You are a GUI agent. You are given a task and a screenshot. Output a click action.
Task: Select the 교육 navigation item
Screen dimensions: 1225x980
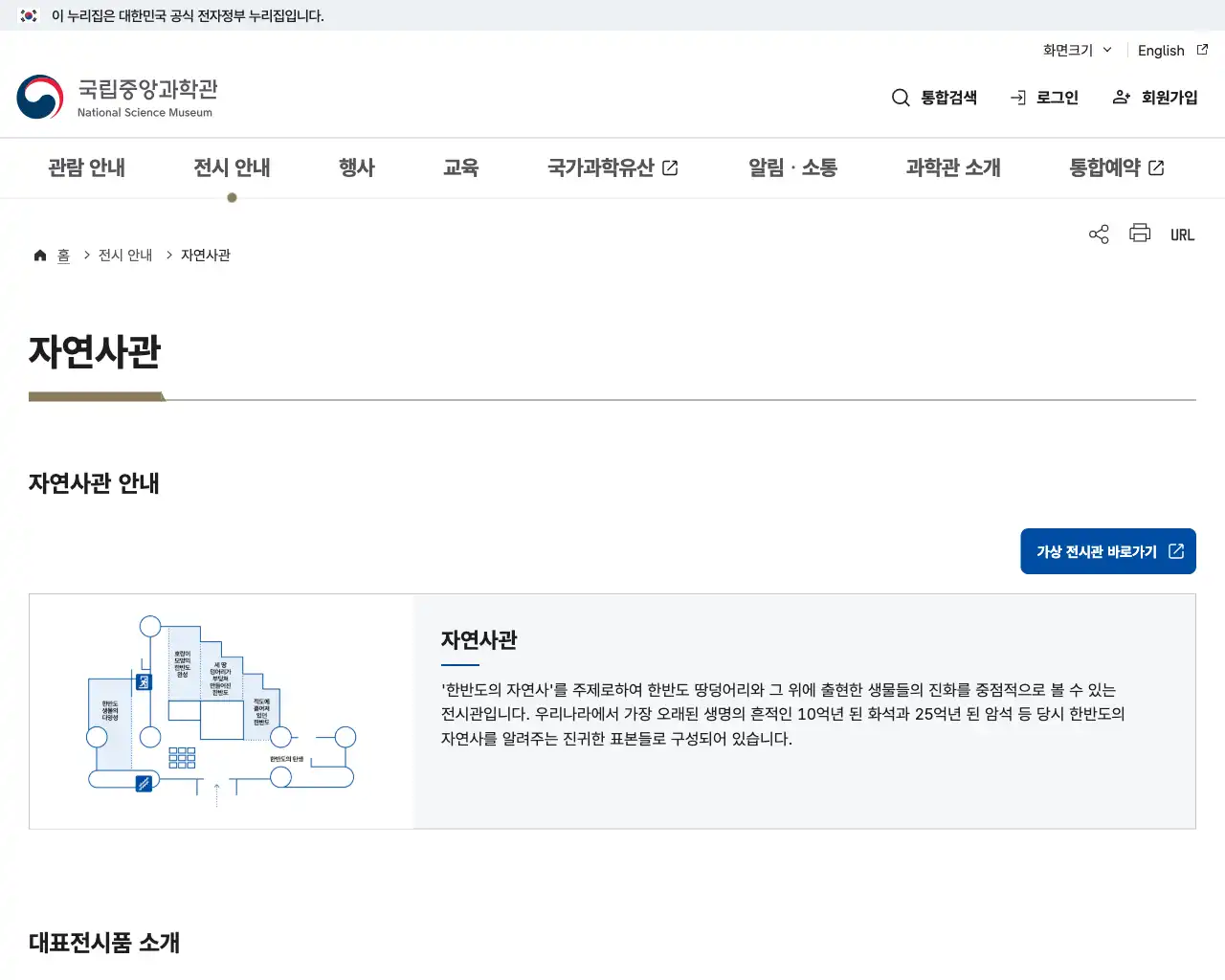pyautogui.click(x=461, y=167)
